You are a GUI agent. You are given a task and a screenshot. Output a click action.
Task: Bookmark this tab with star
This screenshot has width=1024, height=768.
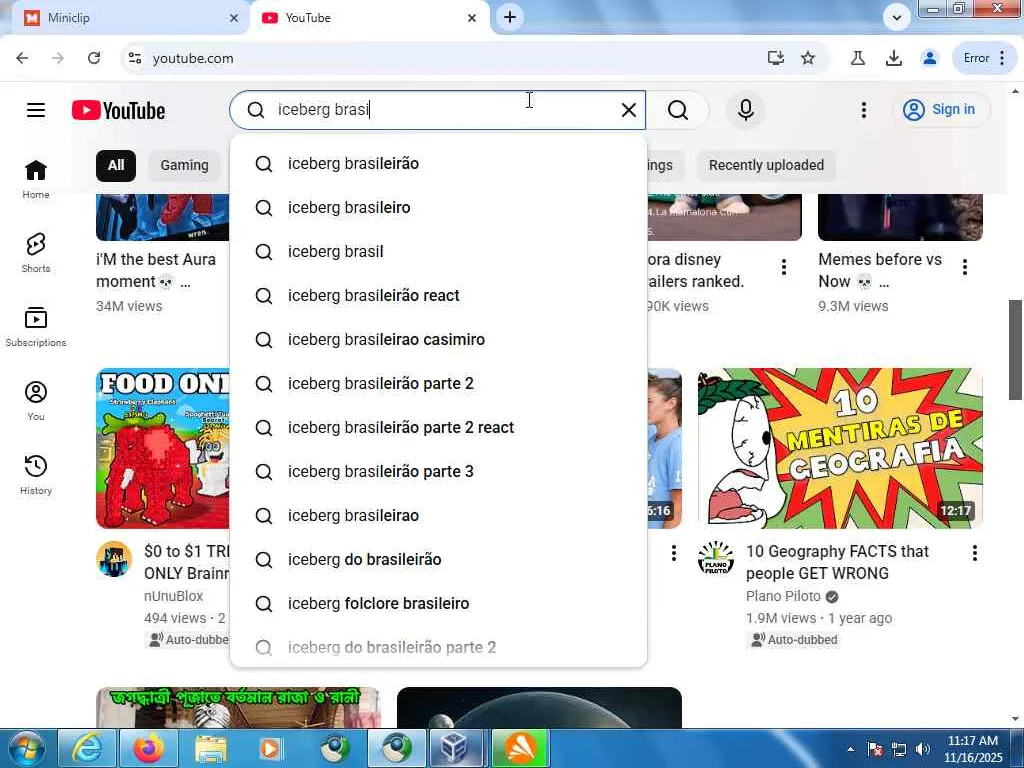pos(808,58)
